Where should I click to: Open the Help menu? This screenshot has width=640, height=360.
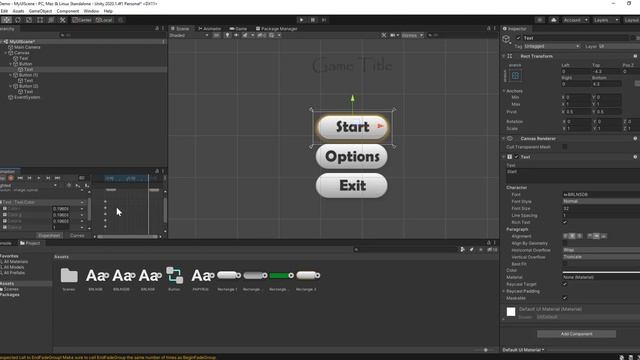(108, 11)
